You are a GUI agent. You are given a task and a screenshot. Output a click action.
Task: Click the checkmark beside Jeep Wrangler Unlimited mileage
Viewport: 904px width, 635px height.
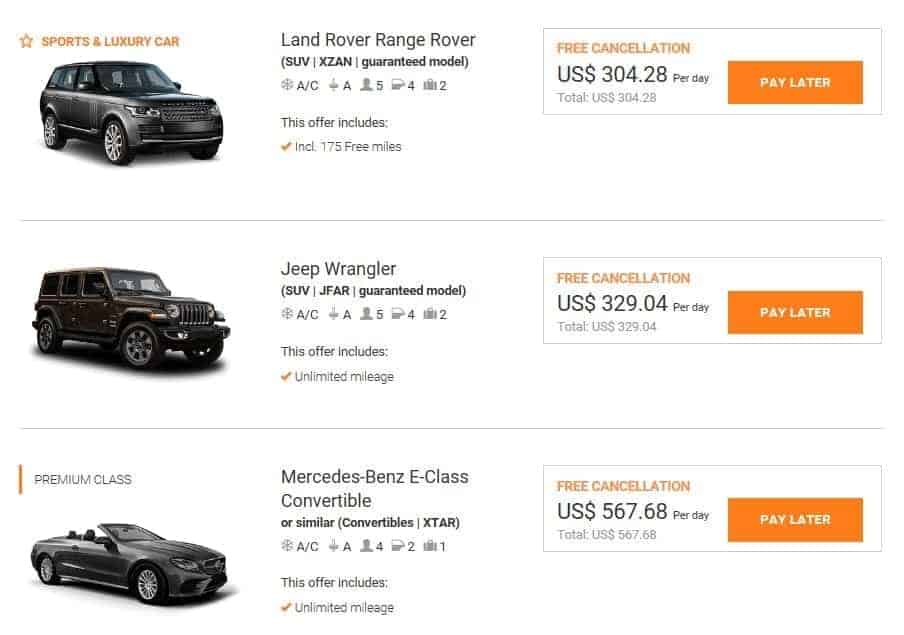pyautogui.click(x=286, y=376)
